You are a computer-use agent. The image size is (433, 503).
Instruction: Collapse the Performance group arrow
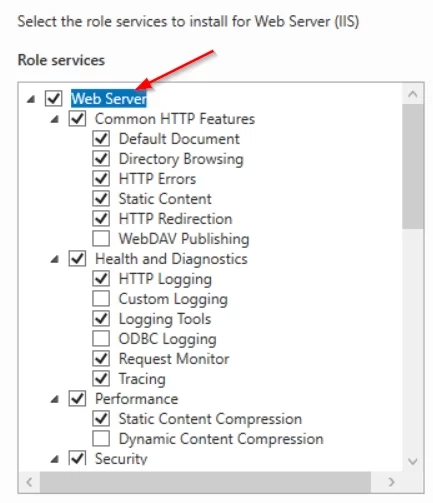(55, 399)
